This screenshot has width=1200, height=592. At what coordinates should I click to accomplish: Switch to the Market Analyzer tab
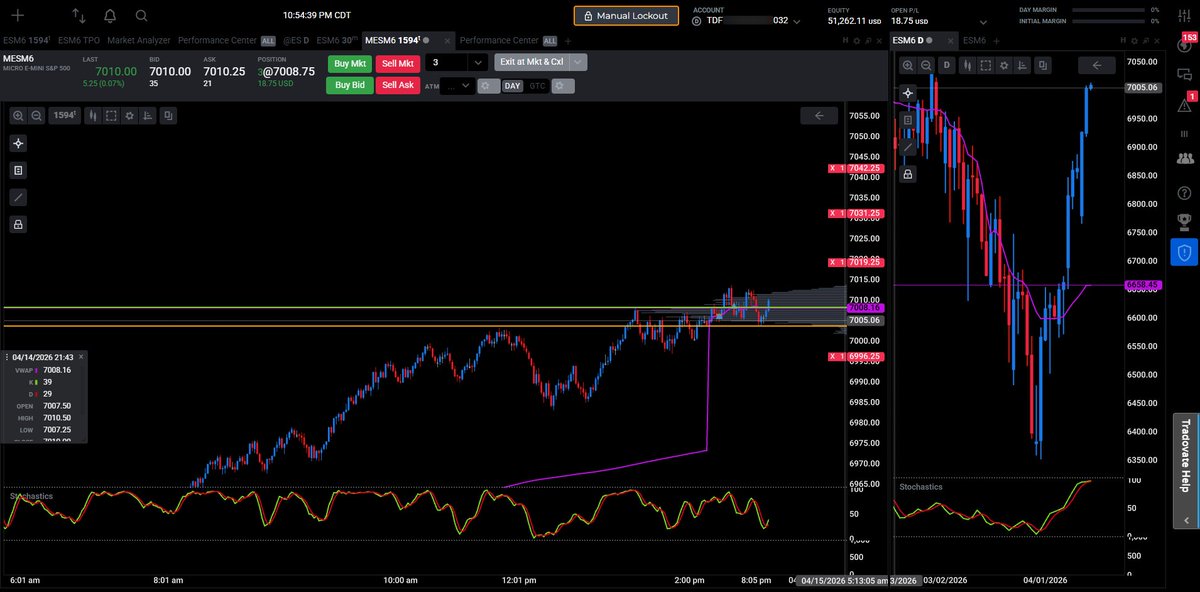pos(139,40)
